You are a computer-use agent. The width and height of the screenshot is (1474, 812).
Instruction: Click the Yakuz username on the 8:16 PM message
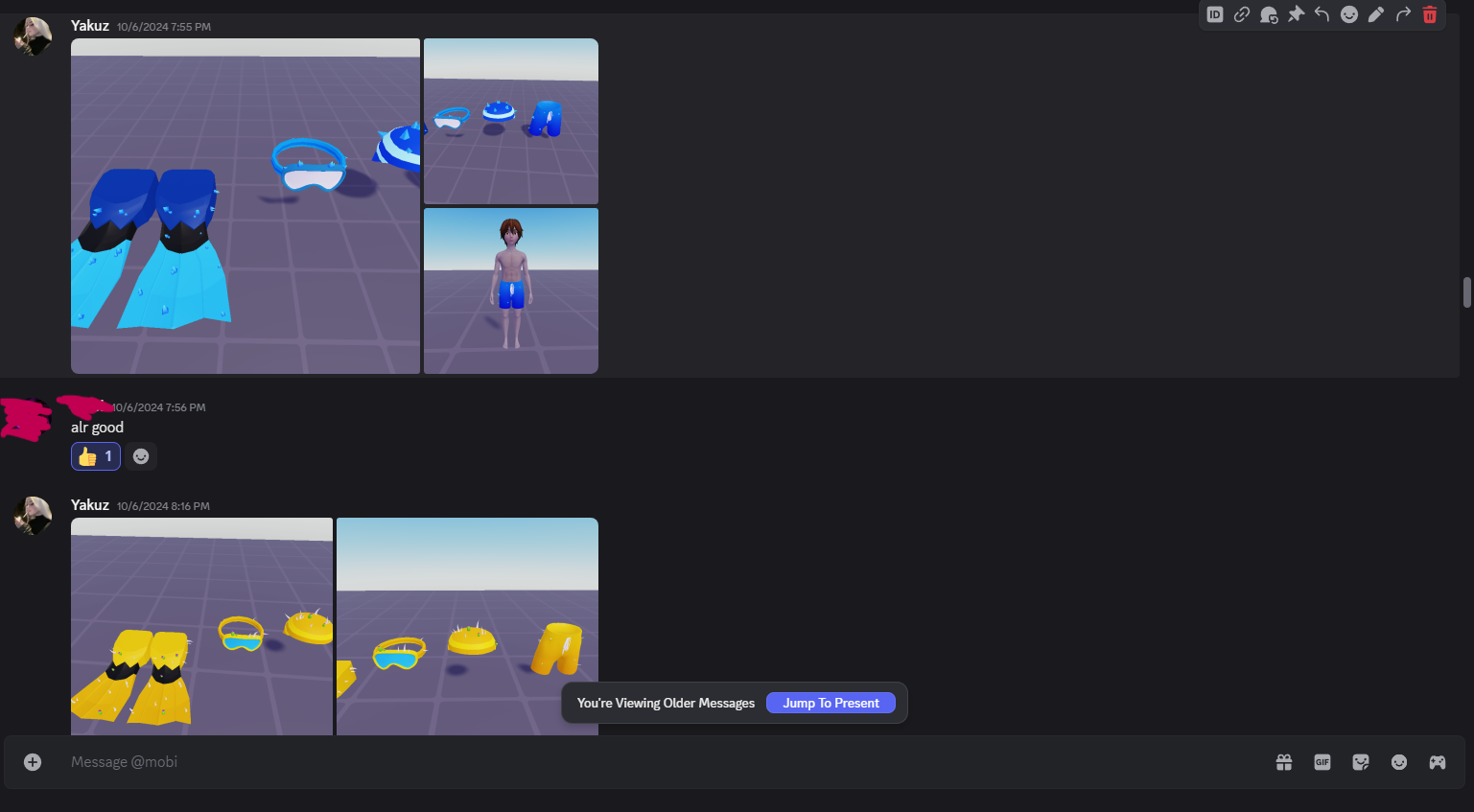(x=90, y=505)
